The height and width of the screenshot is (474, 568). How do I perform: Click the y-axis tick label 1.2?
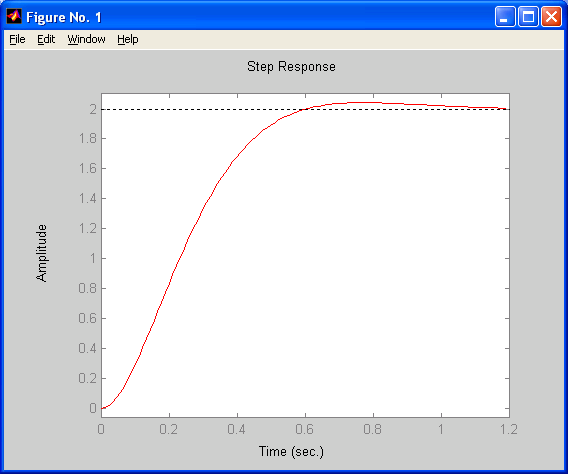(x=88, y=228)
